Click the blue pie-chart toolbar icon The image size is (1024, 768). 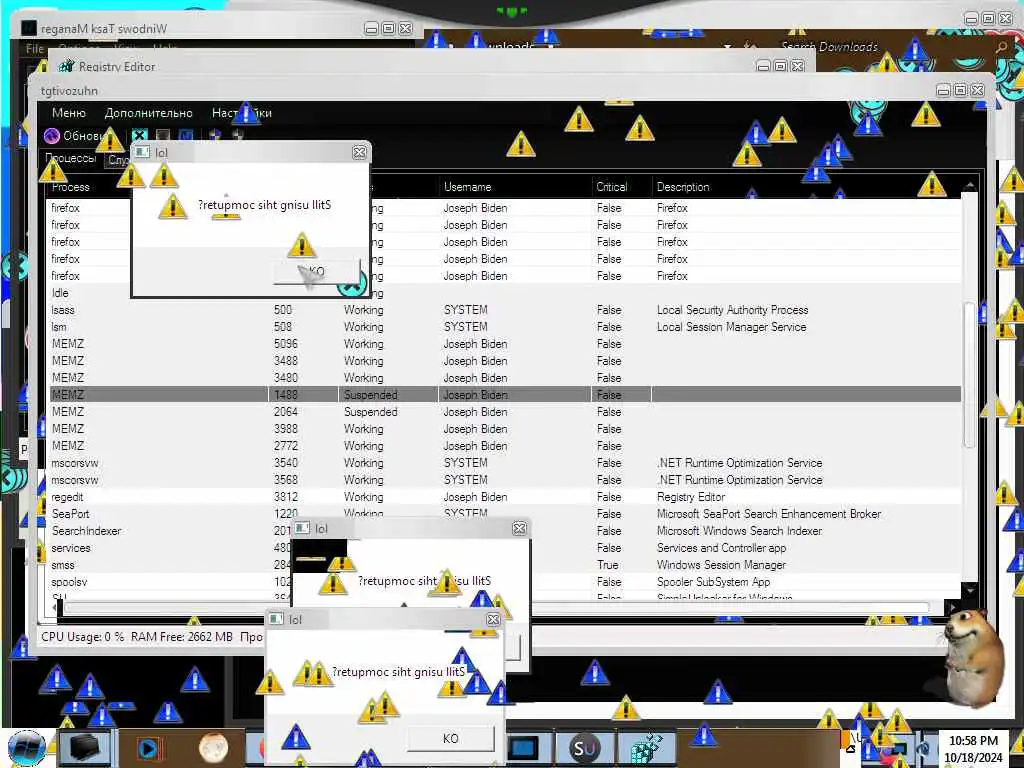pyautogui.click(x=214, y=135)
